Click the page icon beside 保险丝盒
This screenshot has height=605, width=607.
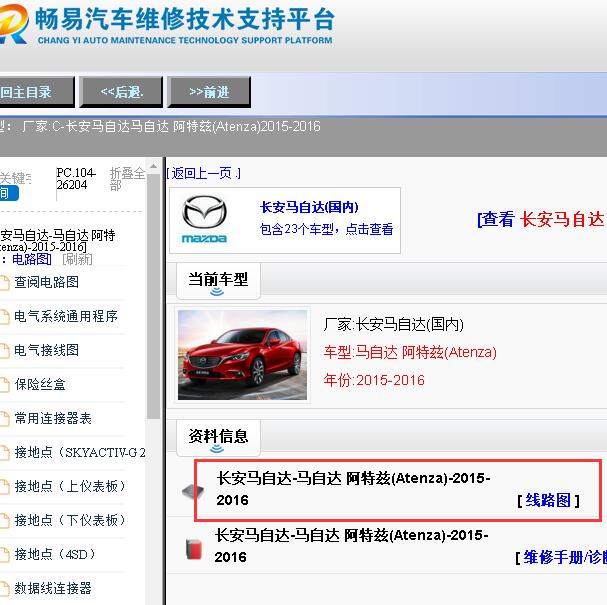point(4,385)
